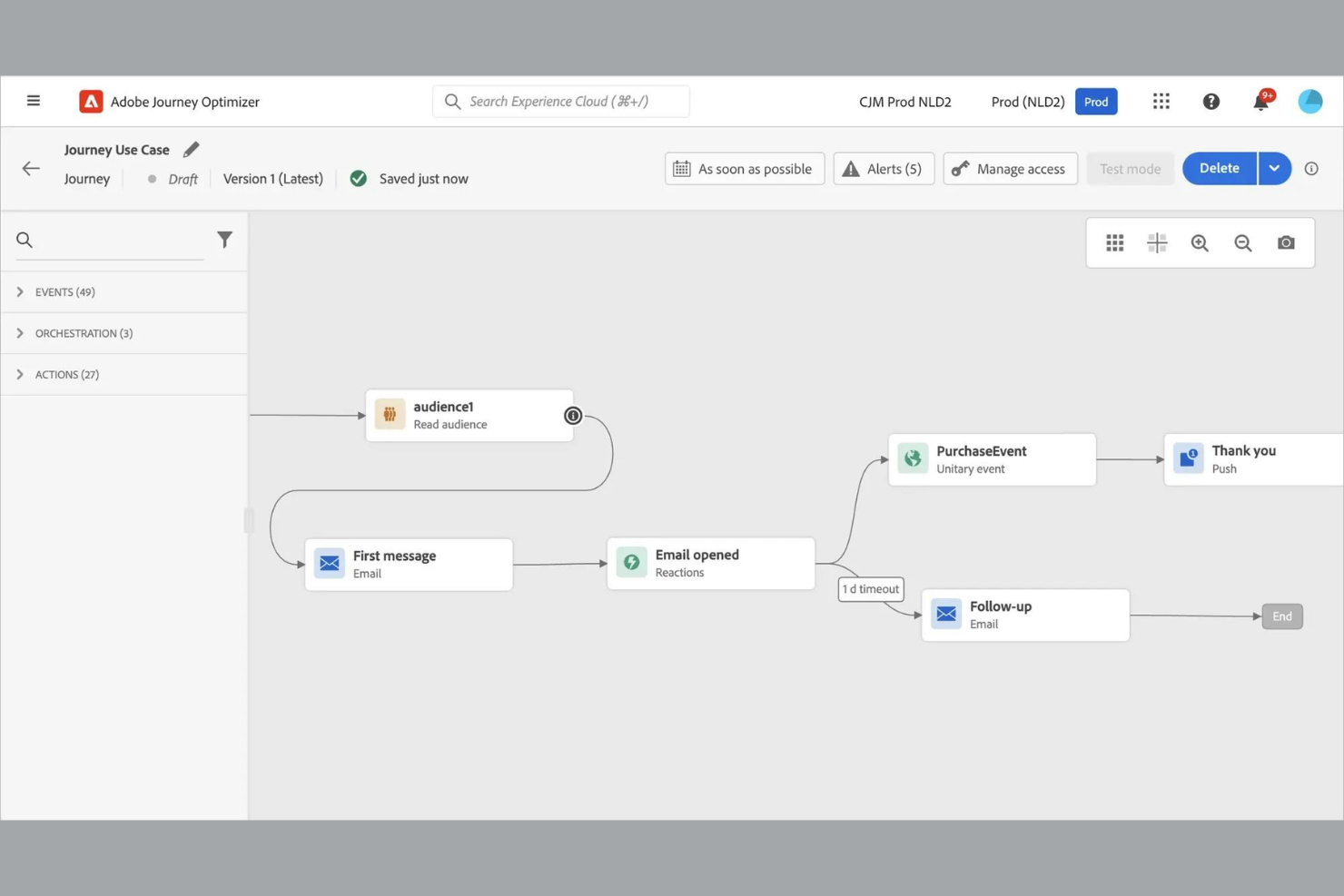Expand the EVENTS (49) section
Image resolution: width=1344 pixels, height=896 pixels.
[x=124, y=292]
